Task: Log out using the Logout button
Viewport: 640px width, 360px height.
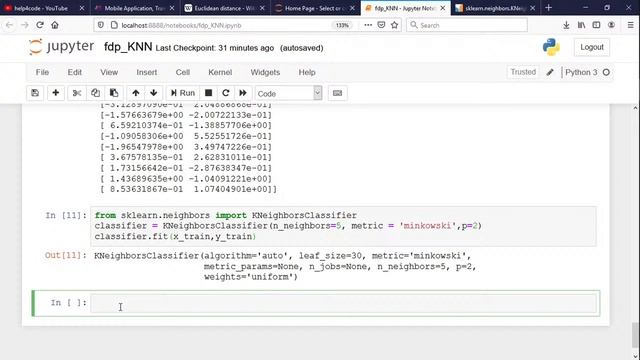Action: click(x=591, y=47)
